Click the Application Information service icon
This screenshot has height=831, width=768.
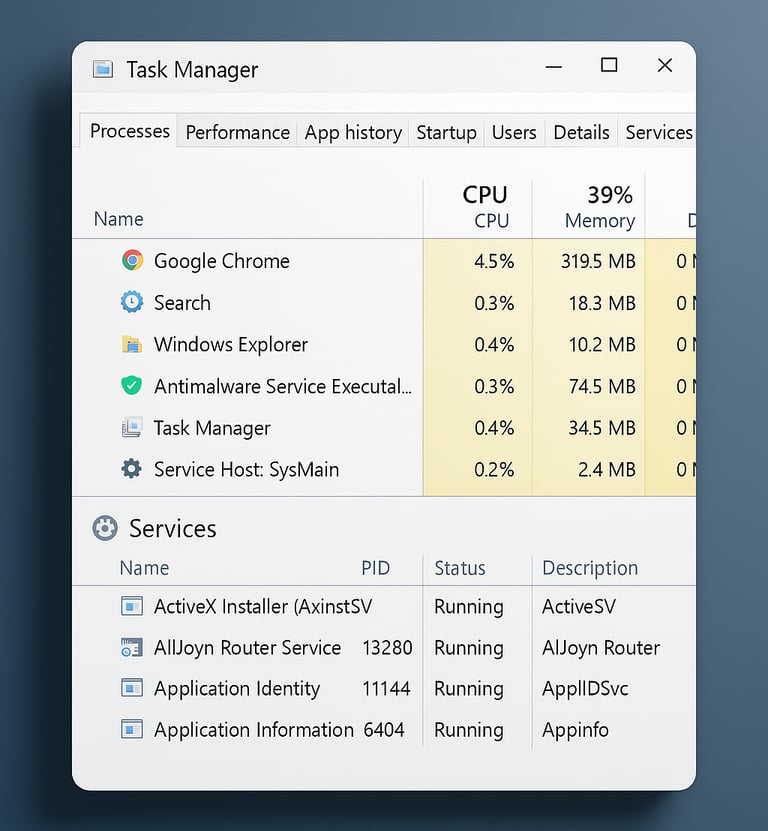coord(131,729)
